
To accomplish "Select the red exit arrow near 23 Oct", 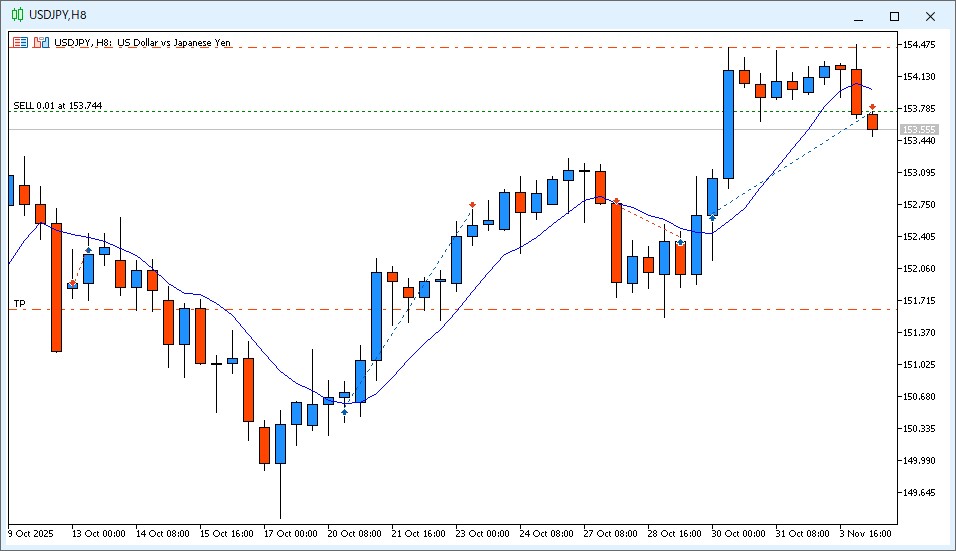I will (x=473, y=205).
